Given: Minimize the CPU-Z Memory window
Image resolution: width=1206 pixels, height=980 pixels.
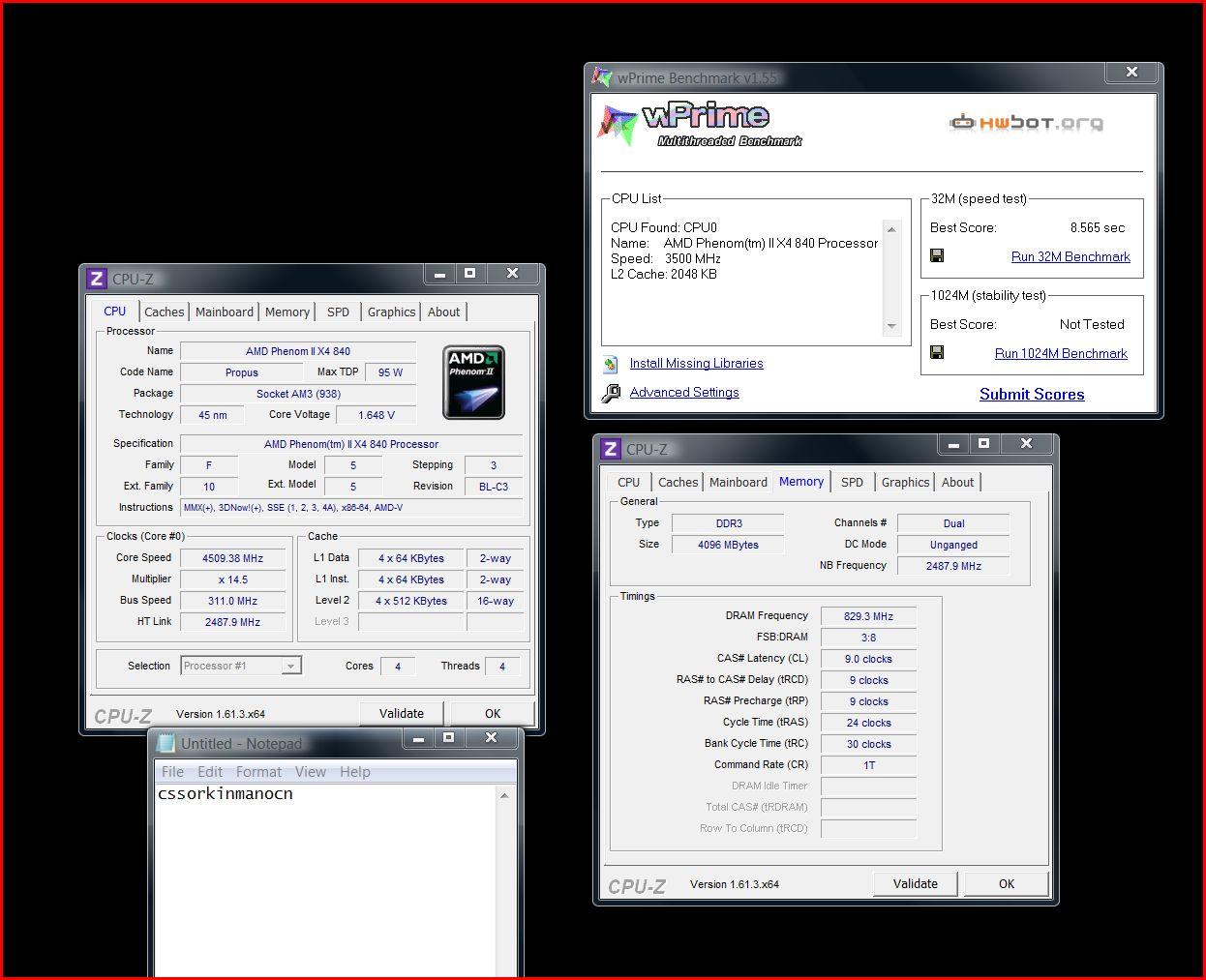Looking at the screenshot, I should point(953,444).
